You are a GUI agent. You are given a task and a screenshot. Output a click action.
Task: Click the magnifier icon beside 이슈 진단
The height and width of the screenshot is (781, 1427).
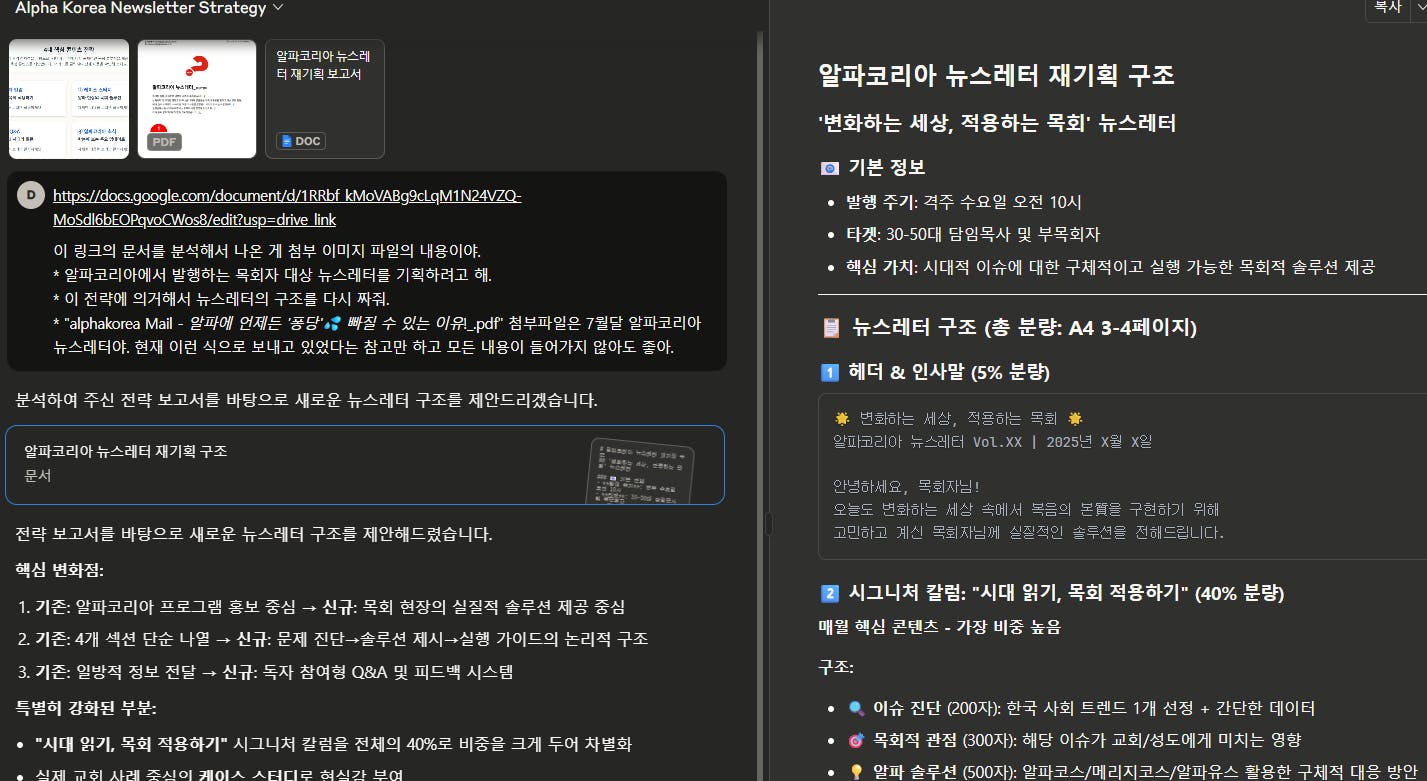click(x=856, y=709)
